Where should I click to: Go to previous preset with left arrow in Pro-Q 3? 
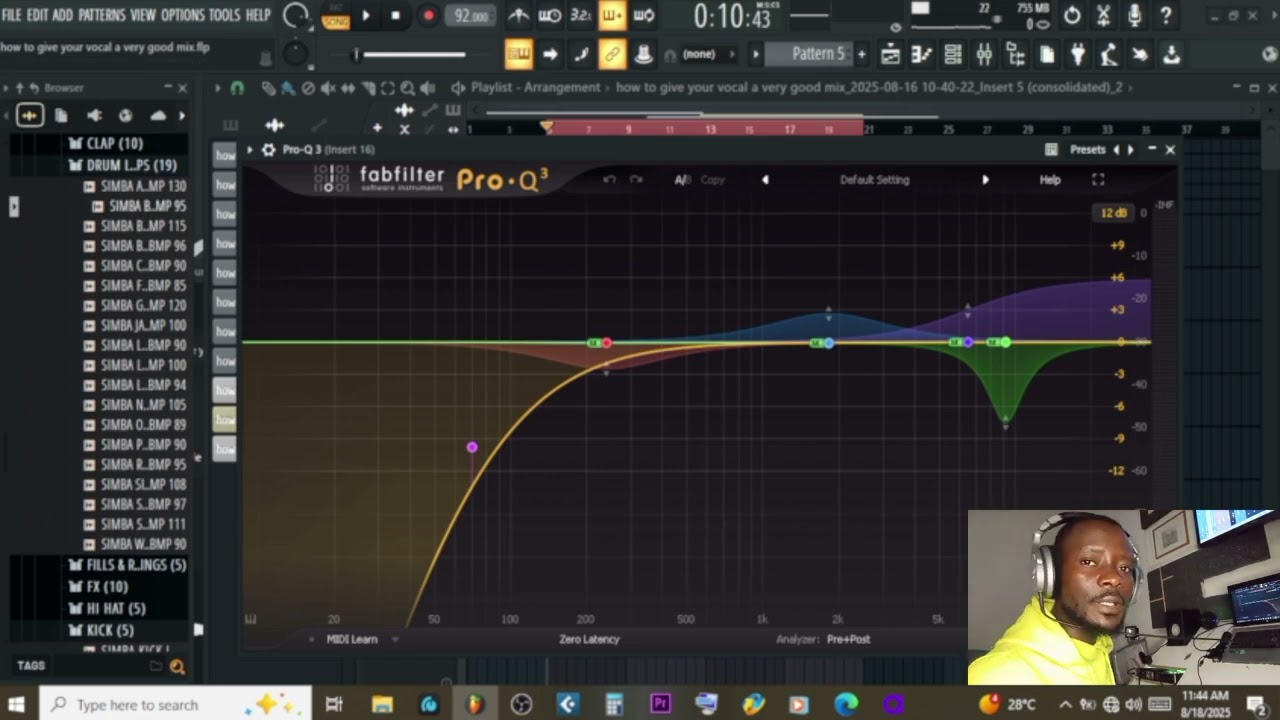pyautogui.click(x=765, y=180)
